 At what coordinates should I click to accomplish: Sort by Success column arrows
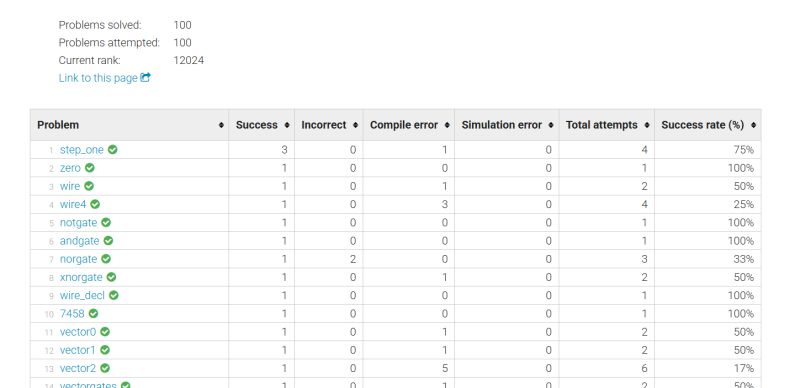(x=287, y=125)
